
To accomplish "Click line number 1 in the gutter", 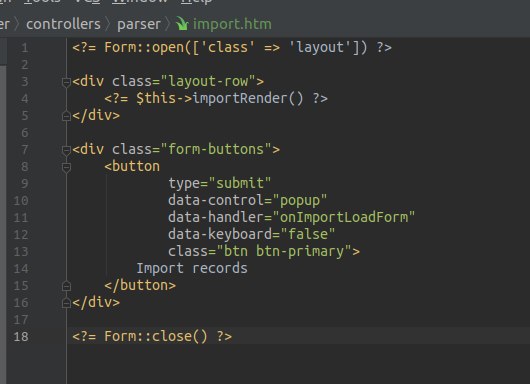I will (25, 48).
